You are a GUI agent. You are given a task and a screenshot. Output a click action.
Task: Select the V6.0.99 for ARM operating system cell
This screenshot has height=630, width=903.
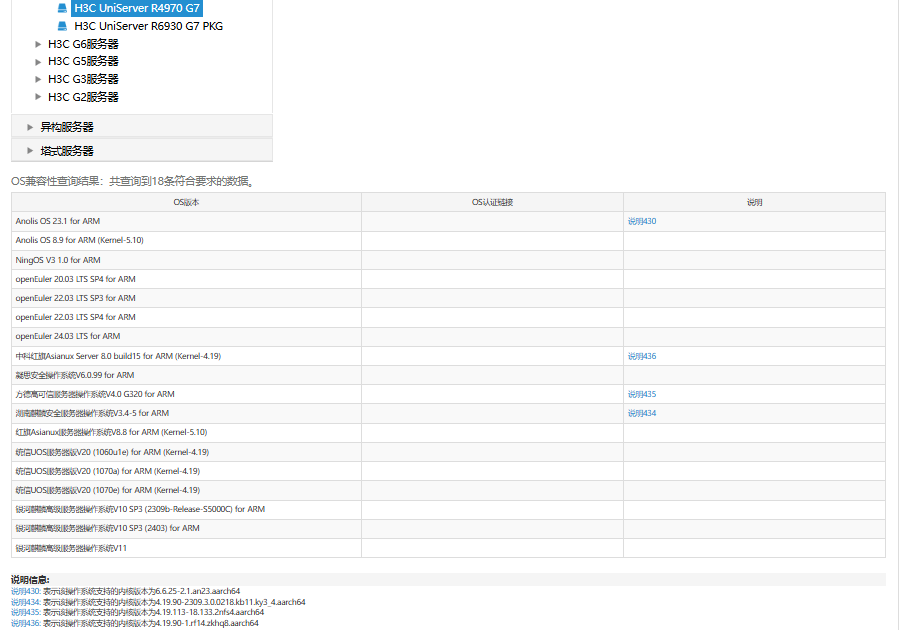[x=186, y=375]
